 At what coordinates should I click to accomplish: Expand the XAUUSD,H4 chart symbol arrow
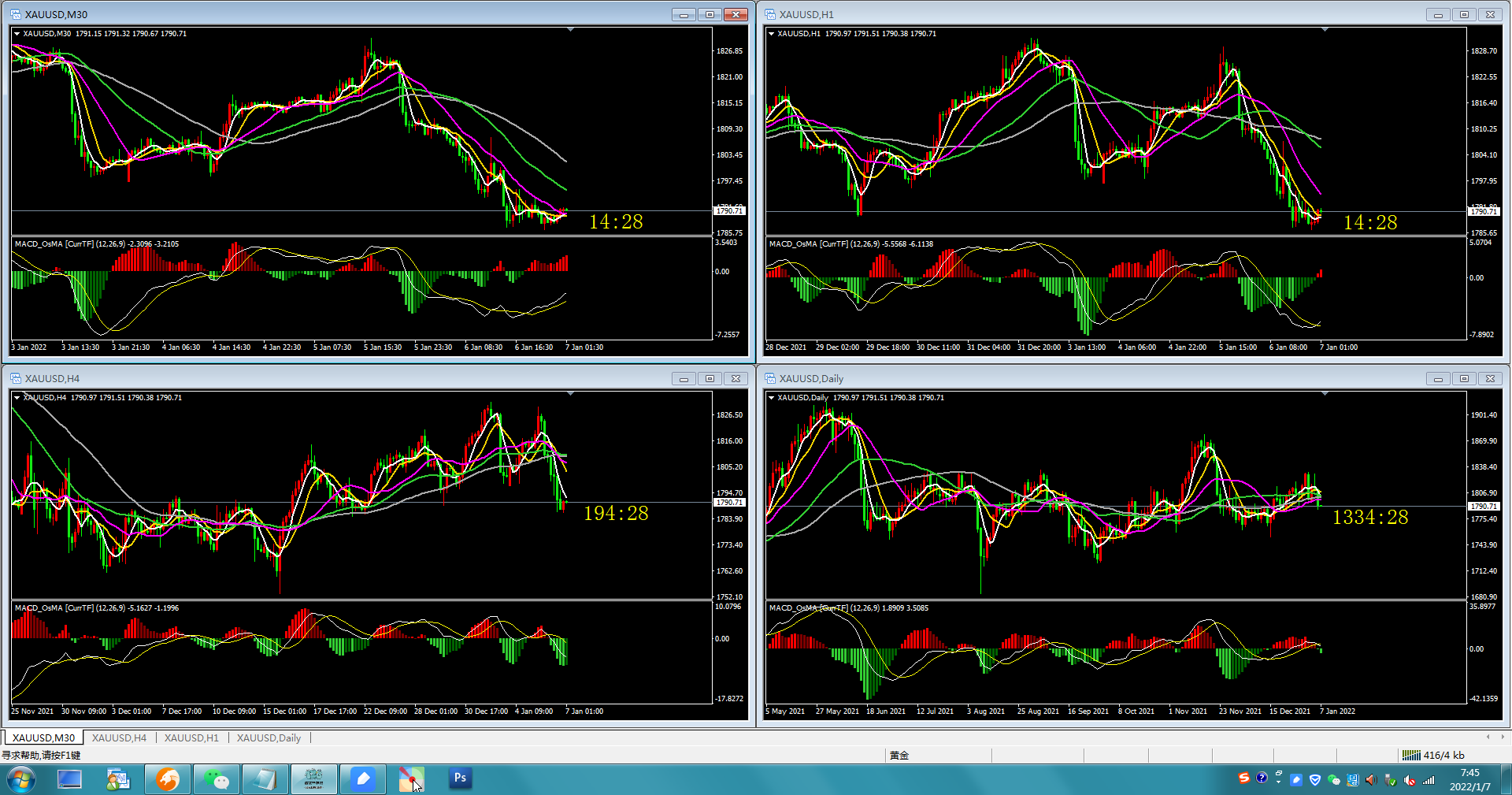[17, 398]
